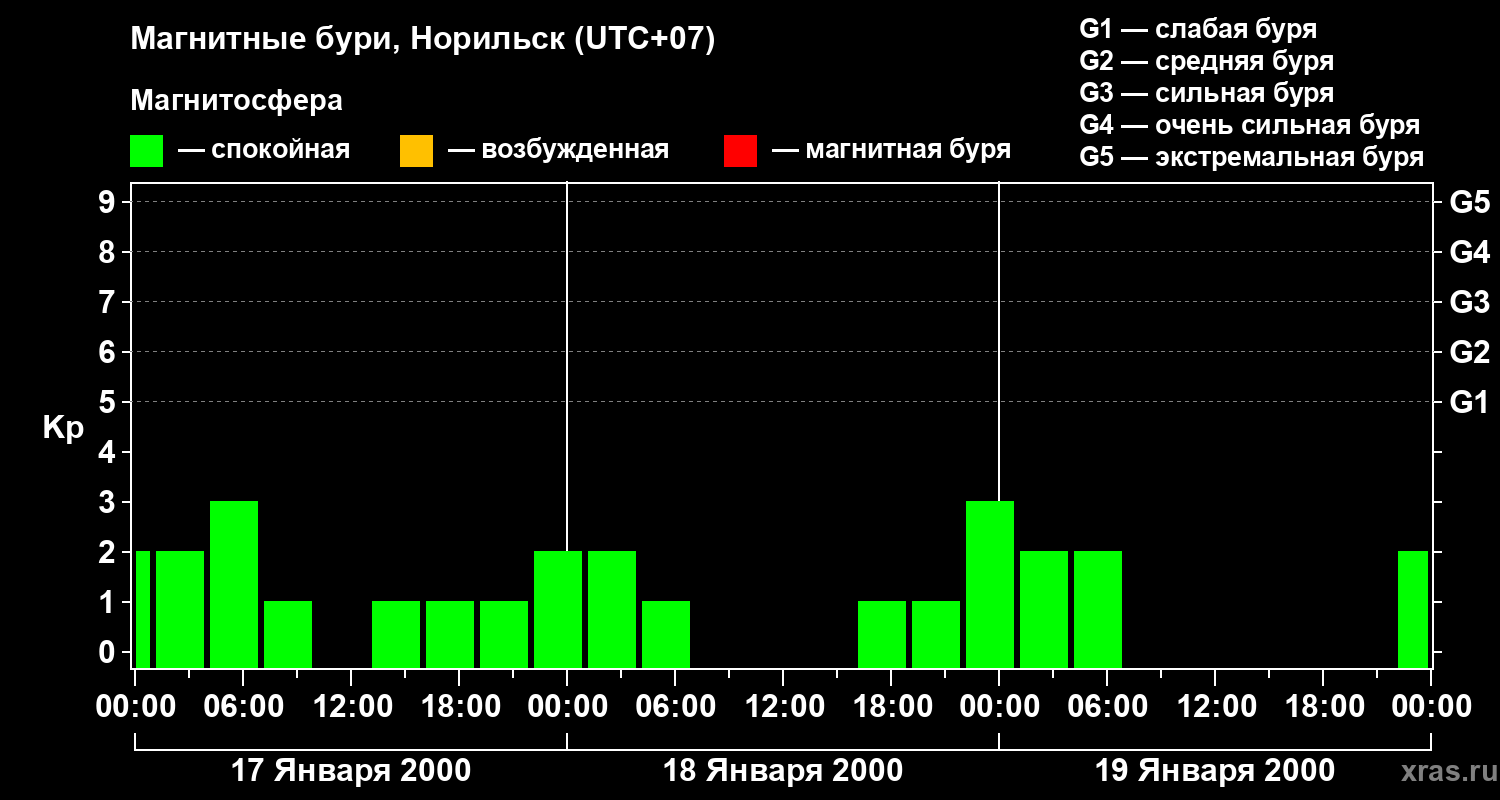
Task: Click the '— возбужденная' legend label
Action: (x=558, y=150)
